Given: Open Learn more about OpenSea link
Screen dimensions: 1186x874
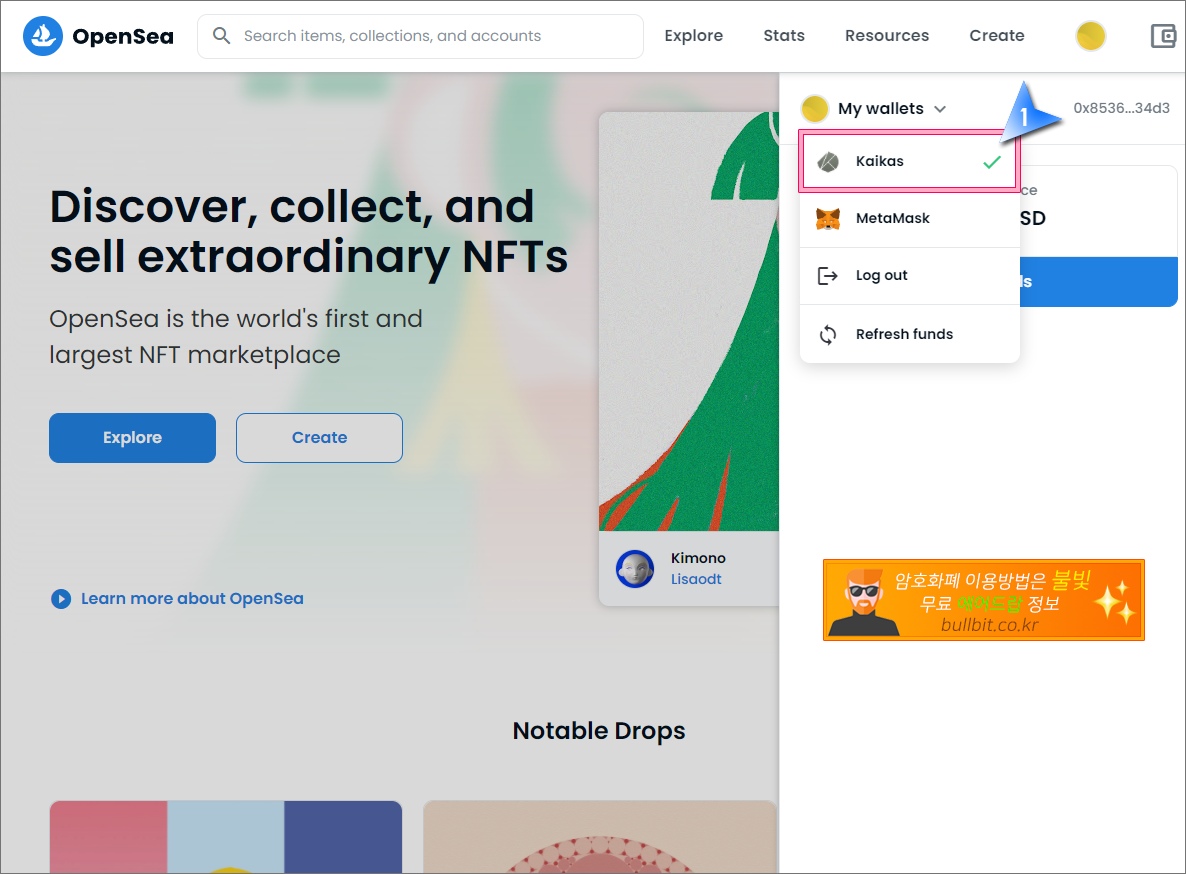Looking at the screenshot, I should point(192,599).
